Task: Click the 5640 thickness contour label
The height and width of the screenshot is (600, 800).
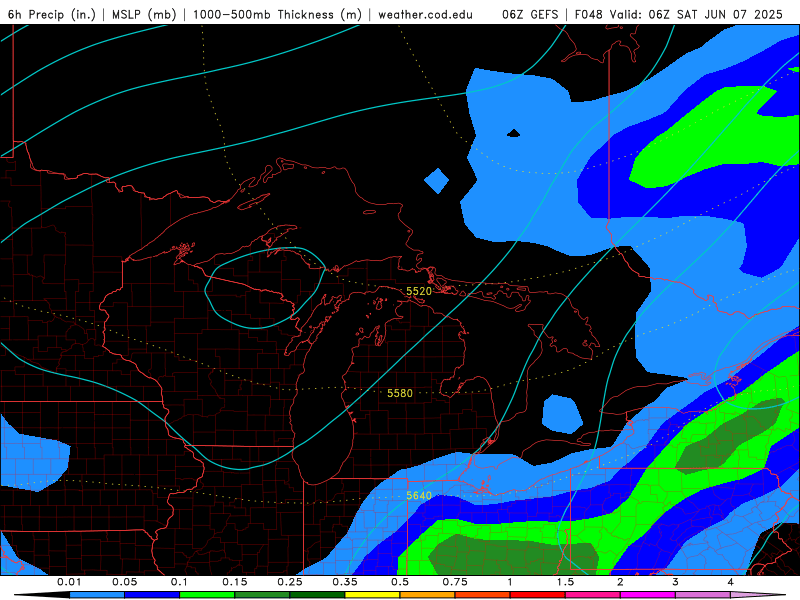Action: (419, 495)
